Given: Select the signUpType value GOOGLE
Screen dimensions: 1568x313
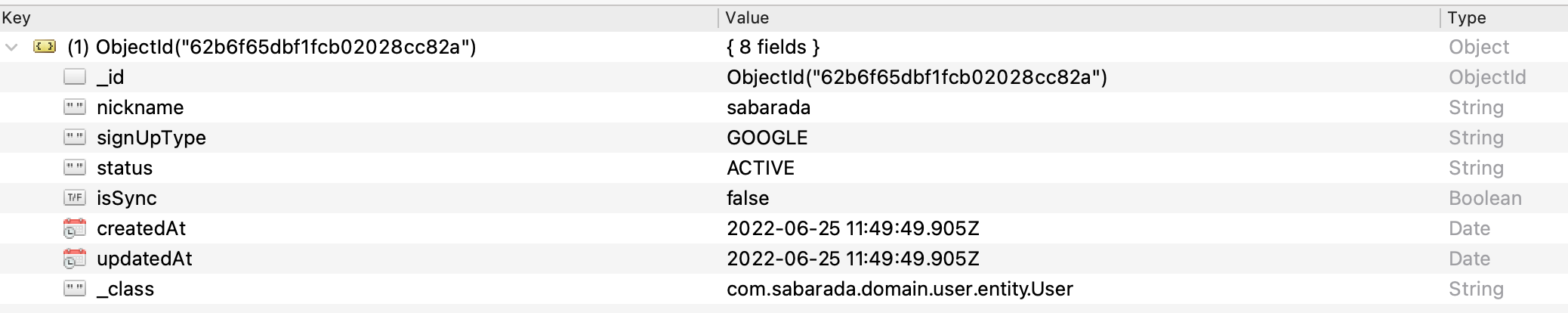Looking at the screenshot, I should (767, 138).
